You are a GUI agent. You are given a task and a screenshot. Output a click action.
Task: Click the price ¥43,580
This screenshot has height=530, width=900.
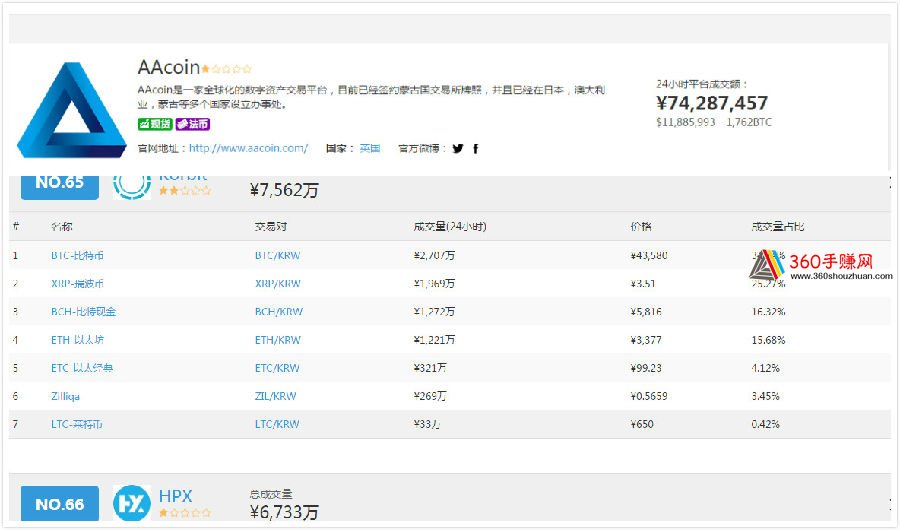click(649, 256)
